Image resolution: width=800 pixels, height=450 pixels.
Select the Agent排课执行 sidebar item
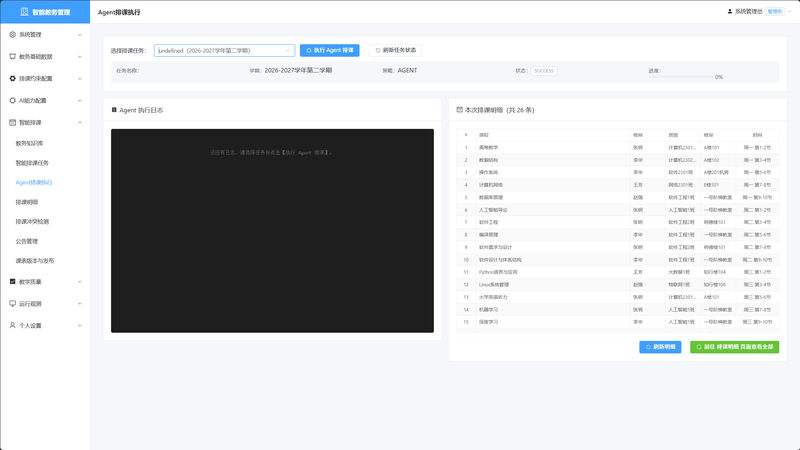[34, 182]
